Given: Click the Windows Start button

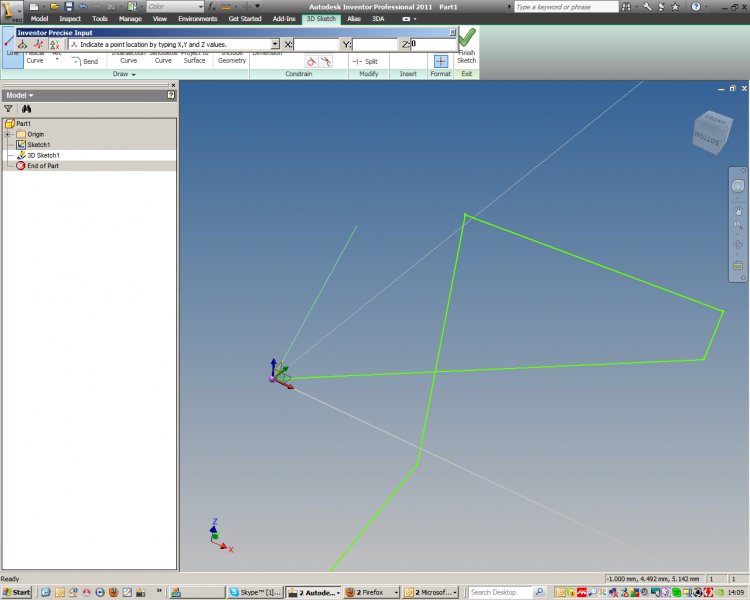Looking at the screenshot, I should pyautogui.click(x=17, y=592).
